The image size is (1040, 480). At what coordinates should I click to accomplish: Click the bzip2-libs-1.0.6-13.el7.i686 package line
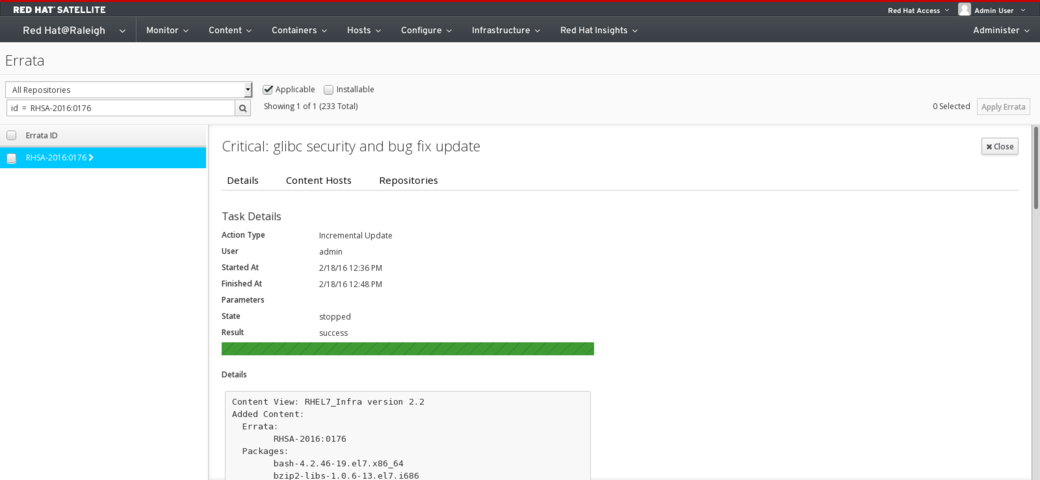point(346,475)
